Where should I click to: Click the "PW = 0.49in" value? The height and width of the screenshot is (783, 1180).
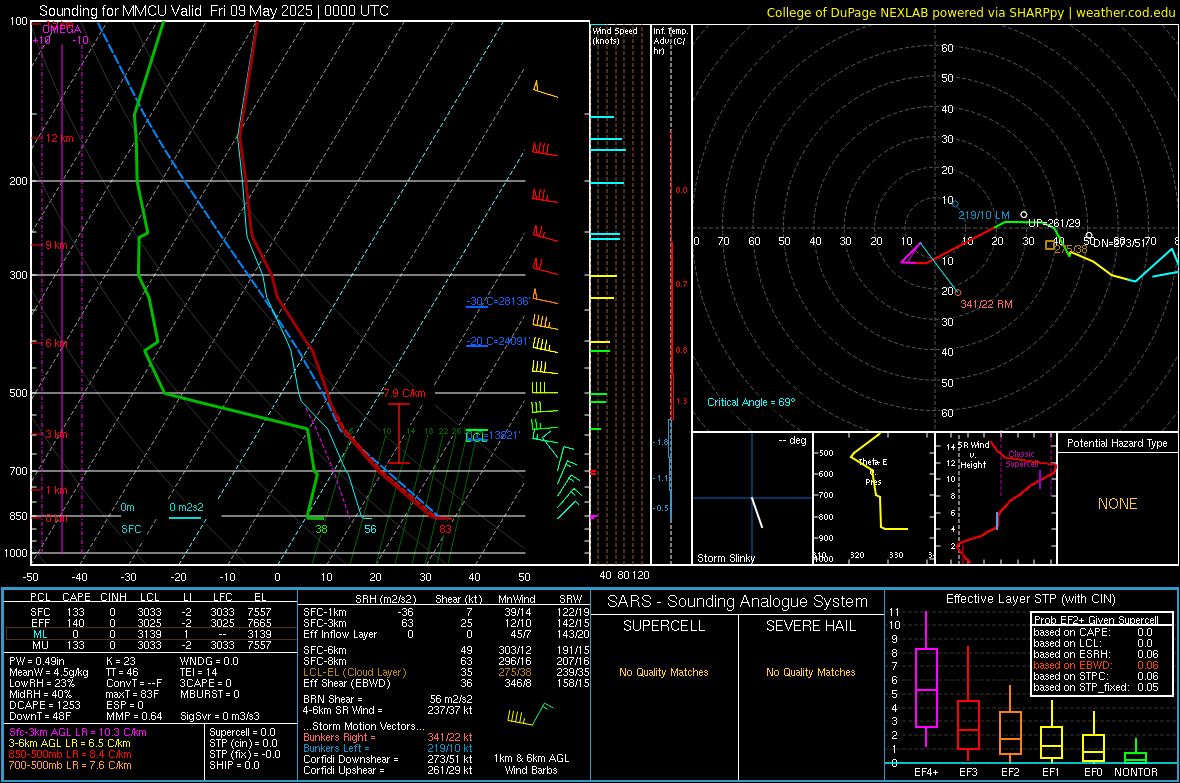(x=37, y=661)
